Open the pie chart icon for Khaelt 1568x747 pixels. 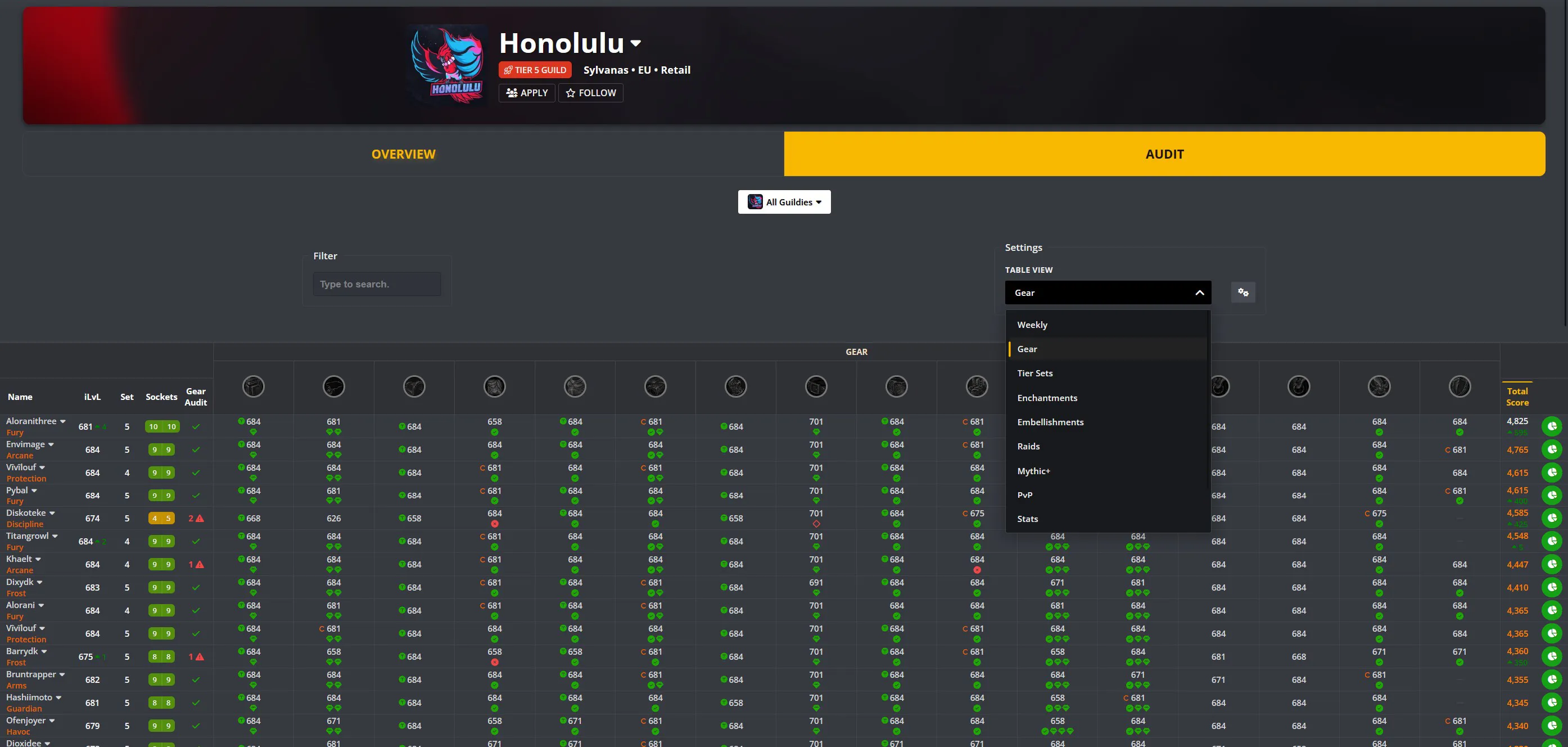(x=1552, y=564)
